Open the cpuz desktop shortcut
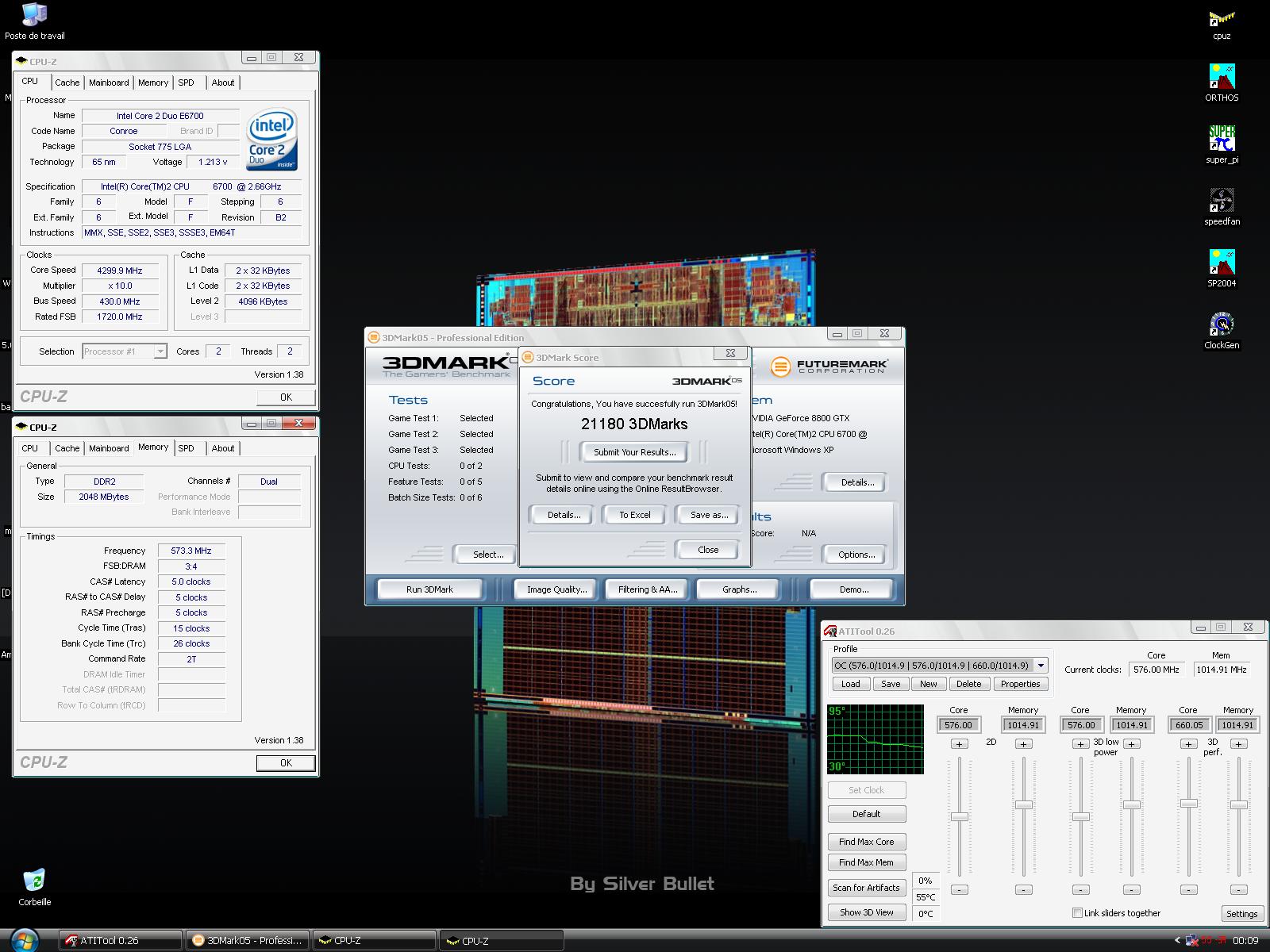Viewport: 1270px width, 952px height. click(x=1222, y=24)
